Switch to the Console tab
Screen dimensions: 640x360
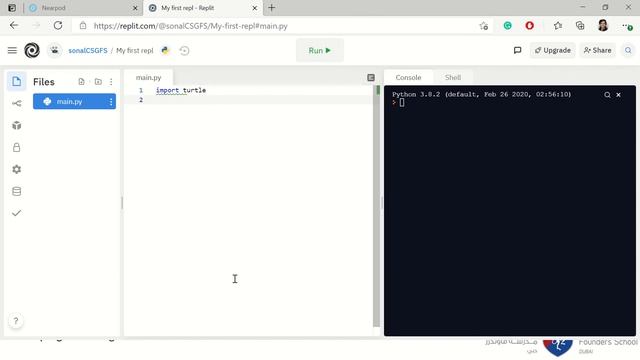point(408,78)
